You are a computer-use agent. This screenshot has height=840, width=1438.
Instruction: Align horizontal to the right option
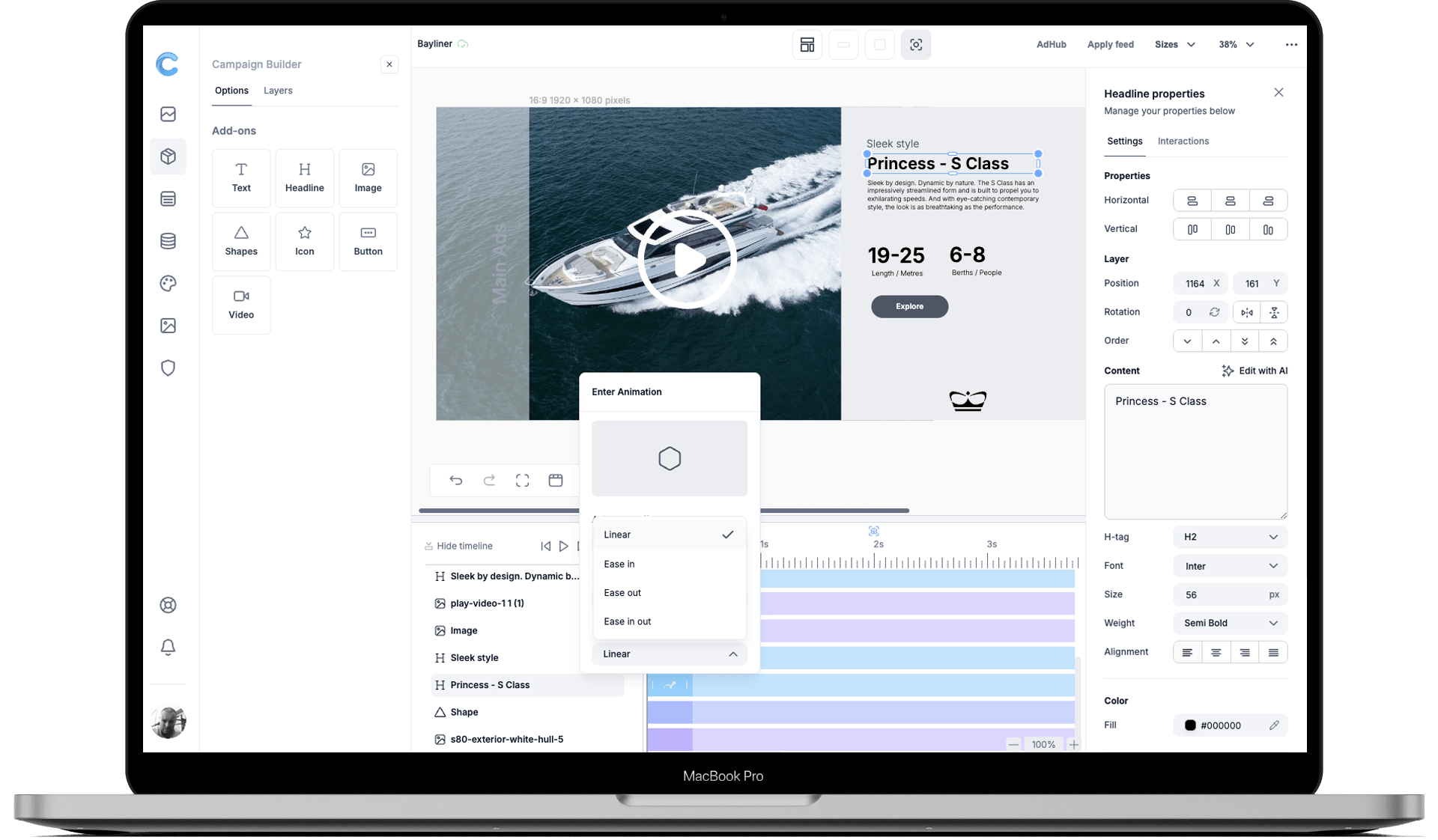(1269, 201)
